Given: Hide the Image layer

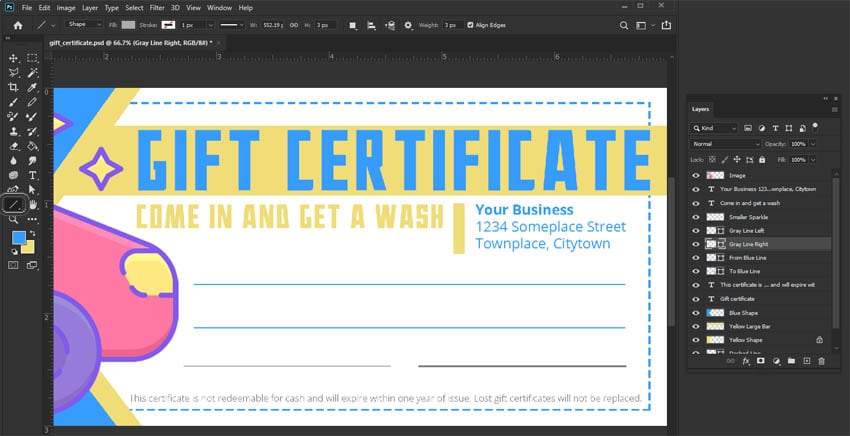Looking at the screenshot, I should coord(696,175).
